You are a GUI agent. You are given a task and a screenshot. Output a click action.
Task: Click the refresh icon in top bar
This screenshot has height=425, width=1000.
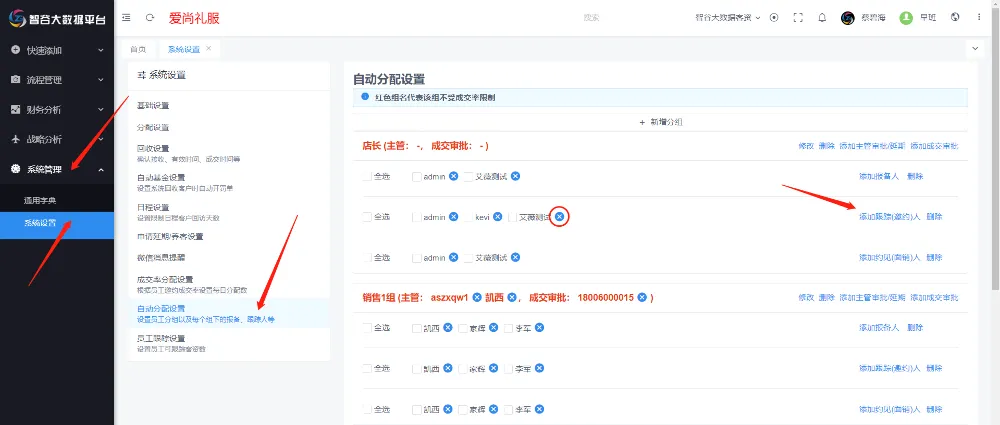(x=150, y=17)
